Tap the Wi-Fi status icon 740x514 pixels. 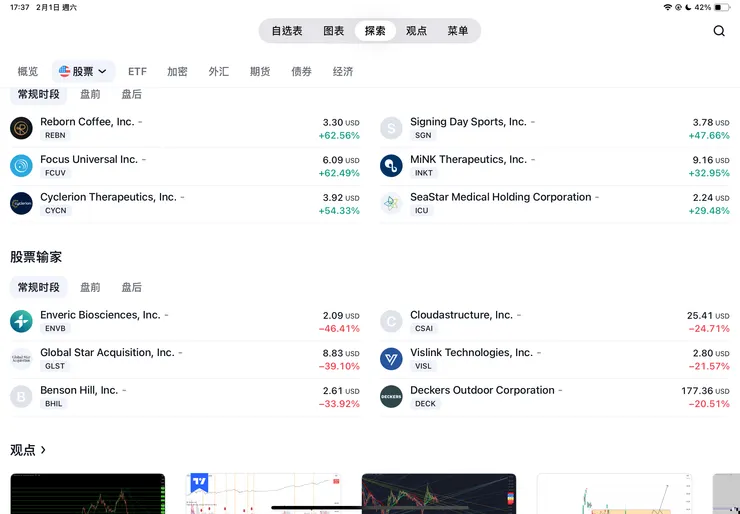click(x=667, y=7)
